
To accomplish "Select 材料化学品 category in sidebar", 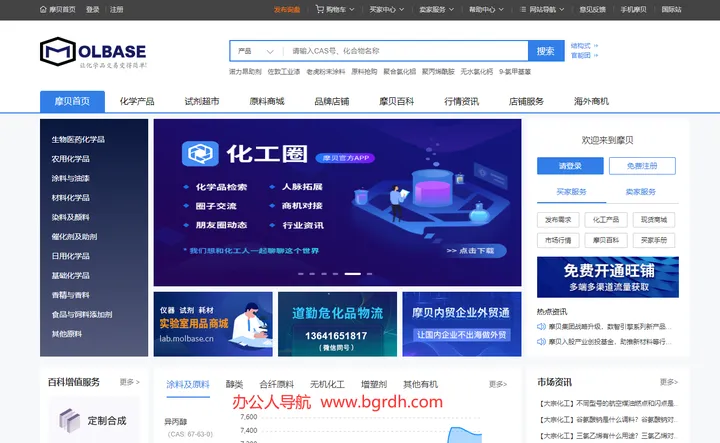I will (x=70, y=198).
